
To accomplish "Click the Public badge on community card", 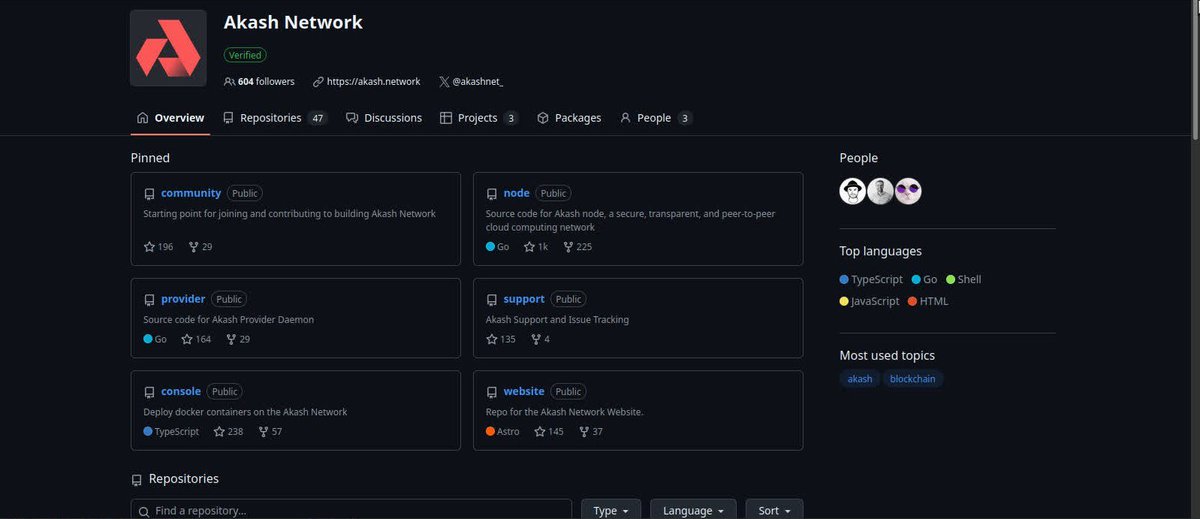I will 245,193.
